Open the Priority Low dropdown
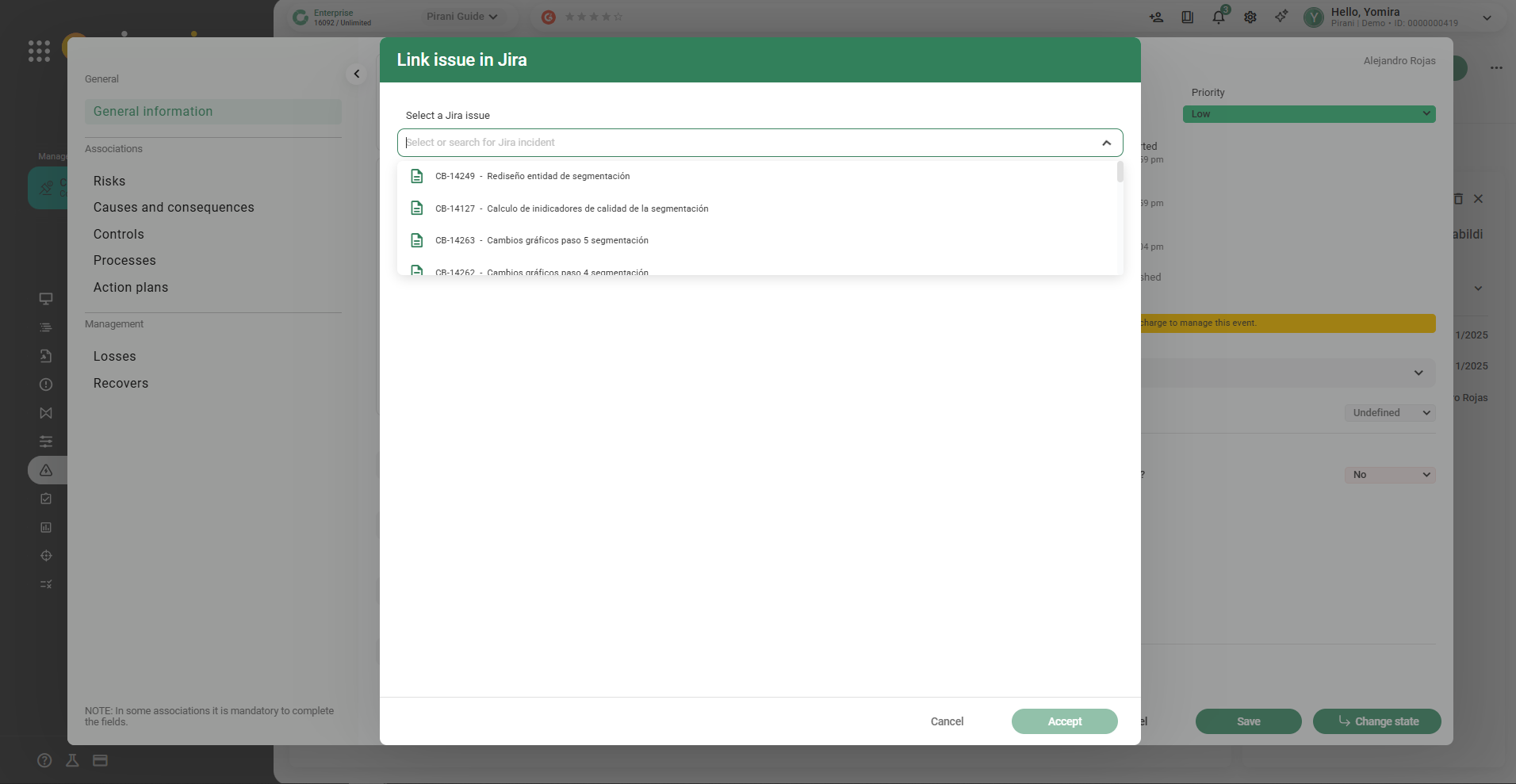1516x784 pixels. click(x=1308, y=114)
